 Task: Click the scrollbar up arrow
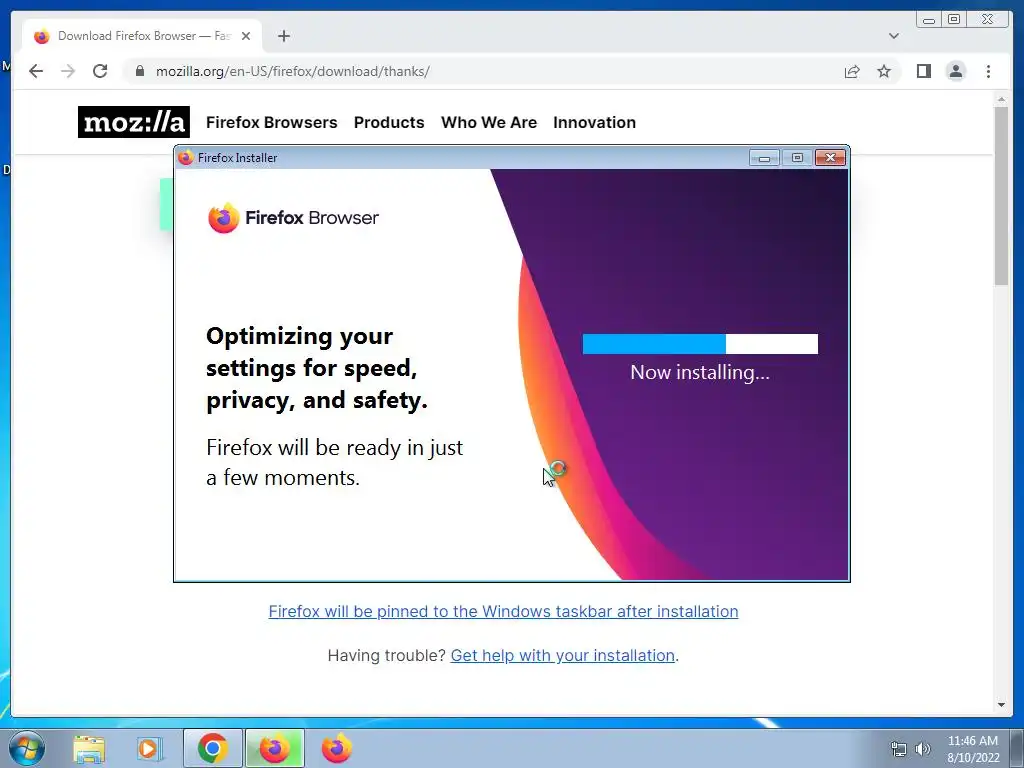click(x=1001, y=99)
